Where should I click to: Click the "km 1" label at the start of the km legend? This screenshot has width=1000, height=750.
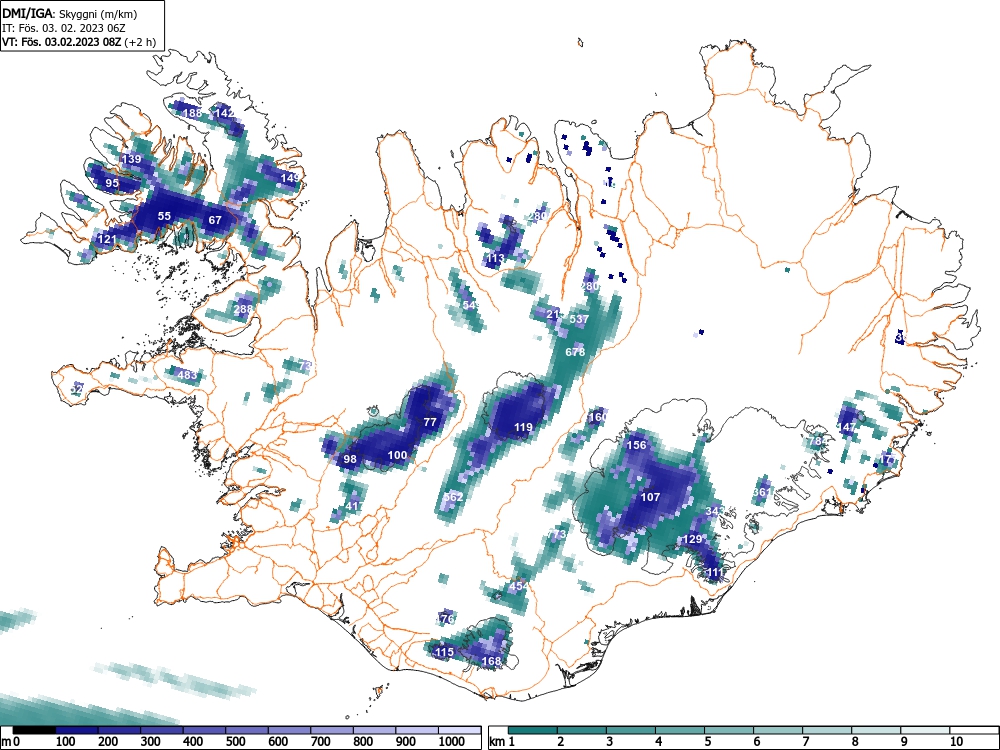[503, 742]
